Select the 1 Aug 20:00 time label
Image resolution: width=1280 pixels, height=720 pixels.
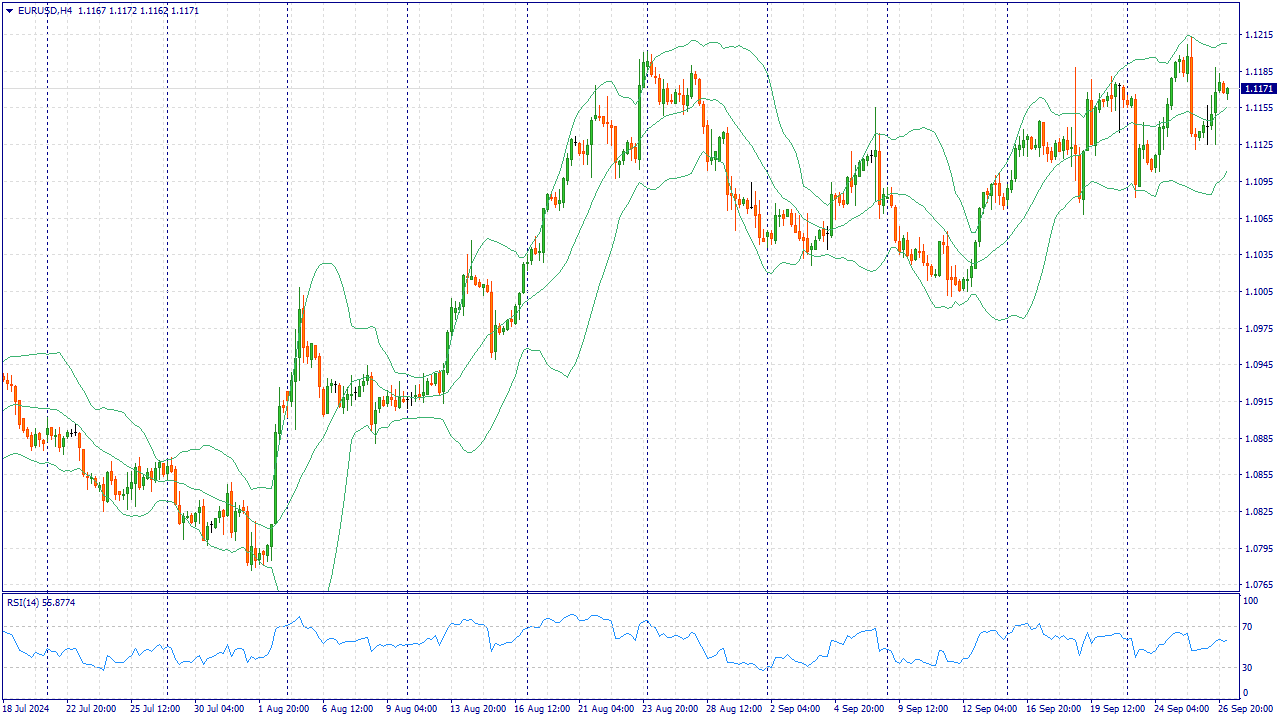point(285,709)
